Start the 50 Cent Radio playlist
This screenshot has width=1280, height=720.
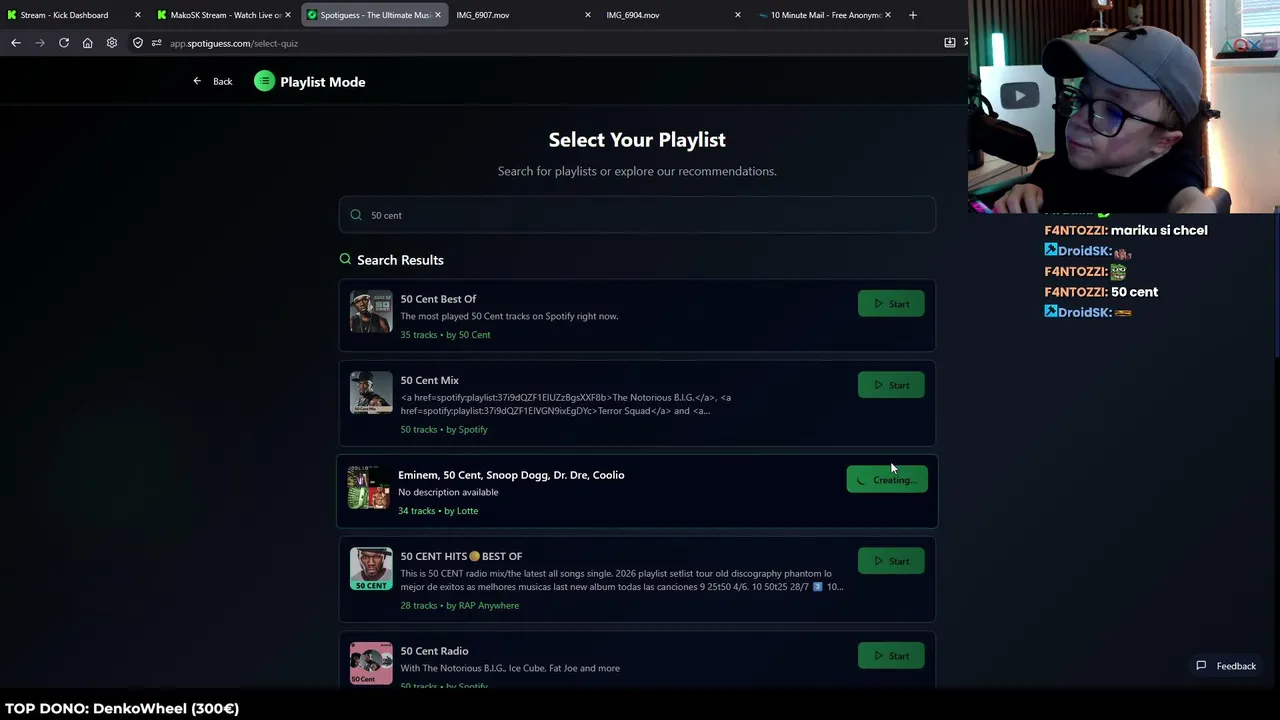pyautogui.click(x=891, y=656)
